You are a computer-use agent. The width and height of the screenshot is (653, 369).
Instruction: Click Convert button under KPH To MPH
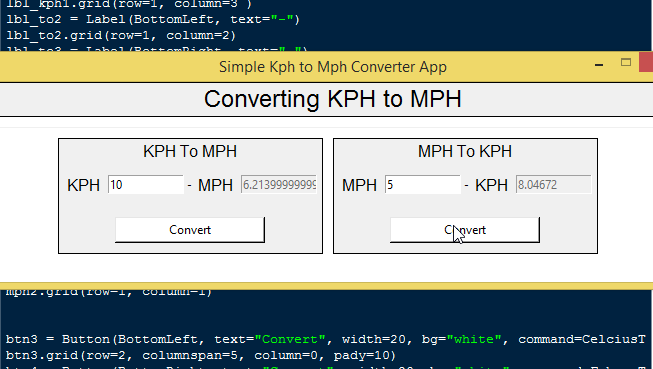[x=190, y=229]
